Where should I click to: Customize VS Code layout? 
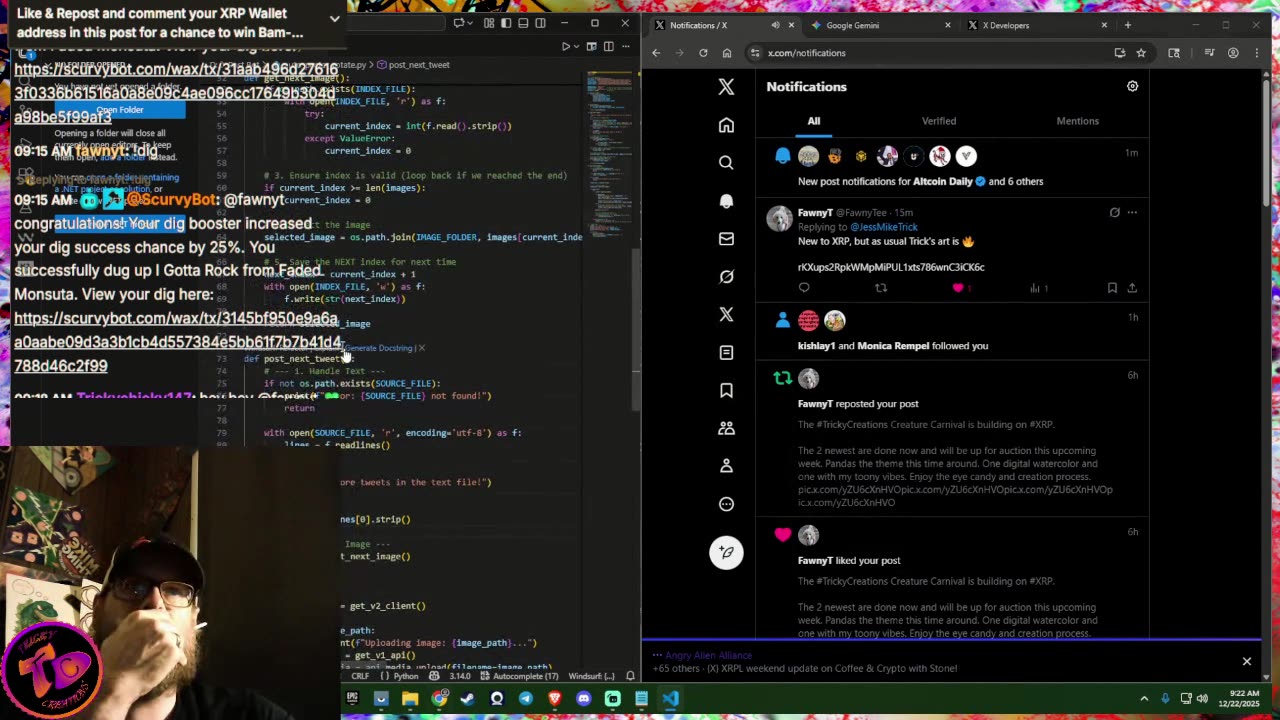(489, 23)
